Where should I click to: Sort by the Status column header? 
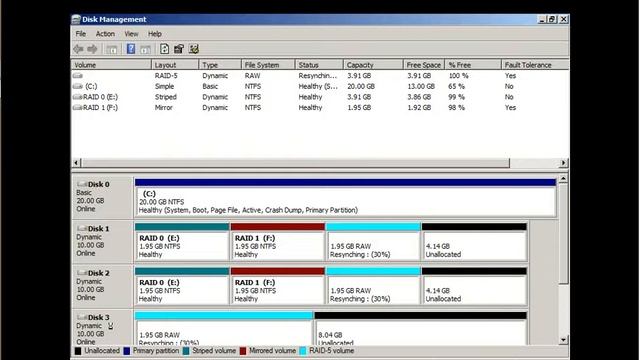point(319,65)
